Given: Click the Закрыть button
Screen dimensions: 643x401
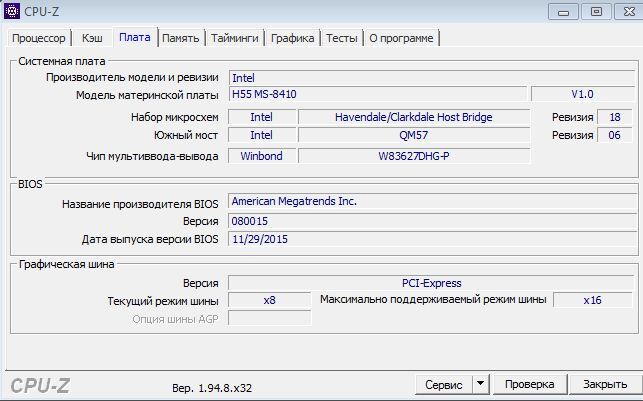Looking at the screenshot, I should click(x=605, y=385).
